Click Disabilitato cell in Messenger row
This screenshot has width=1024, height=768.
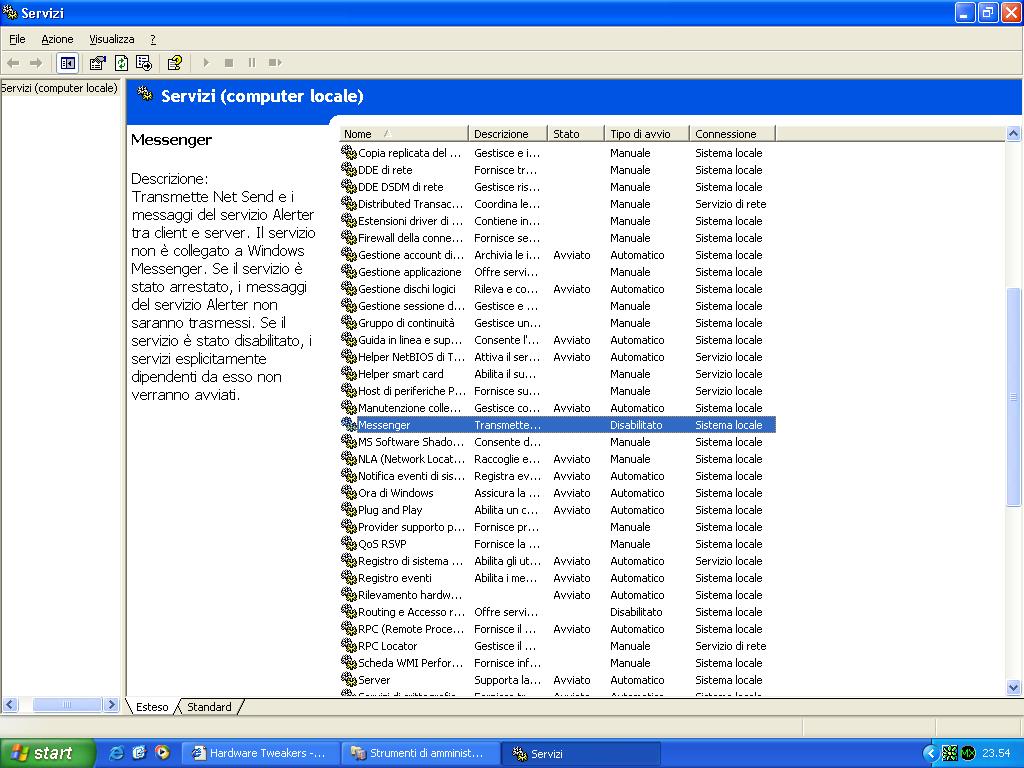(636, 425)
